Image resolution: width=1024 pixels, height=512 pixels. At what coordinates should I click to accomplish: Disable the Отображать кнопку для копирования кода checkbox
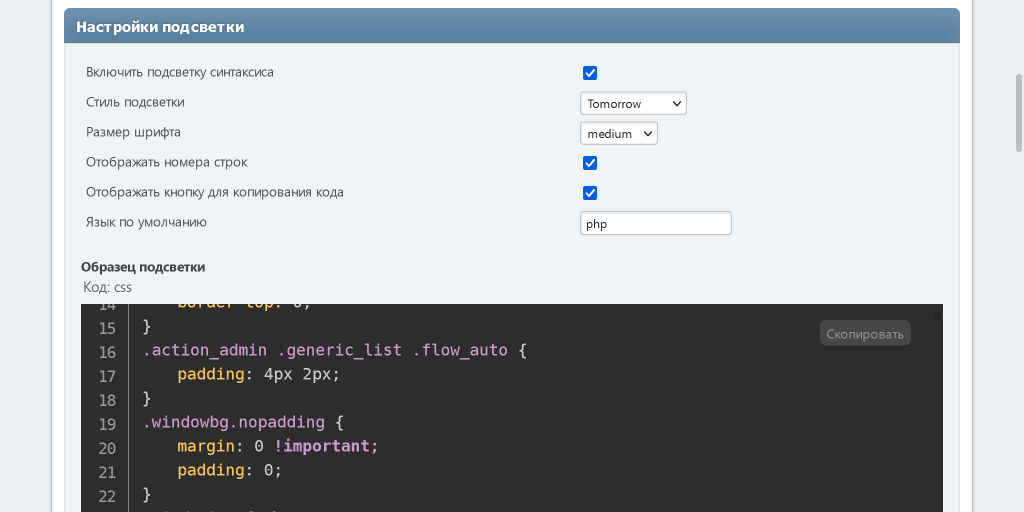[590, 193]
